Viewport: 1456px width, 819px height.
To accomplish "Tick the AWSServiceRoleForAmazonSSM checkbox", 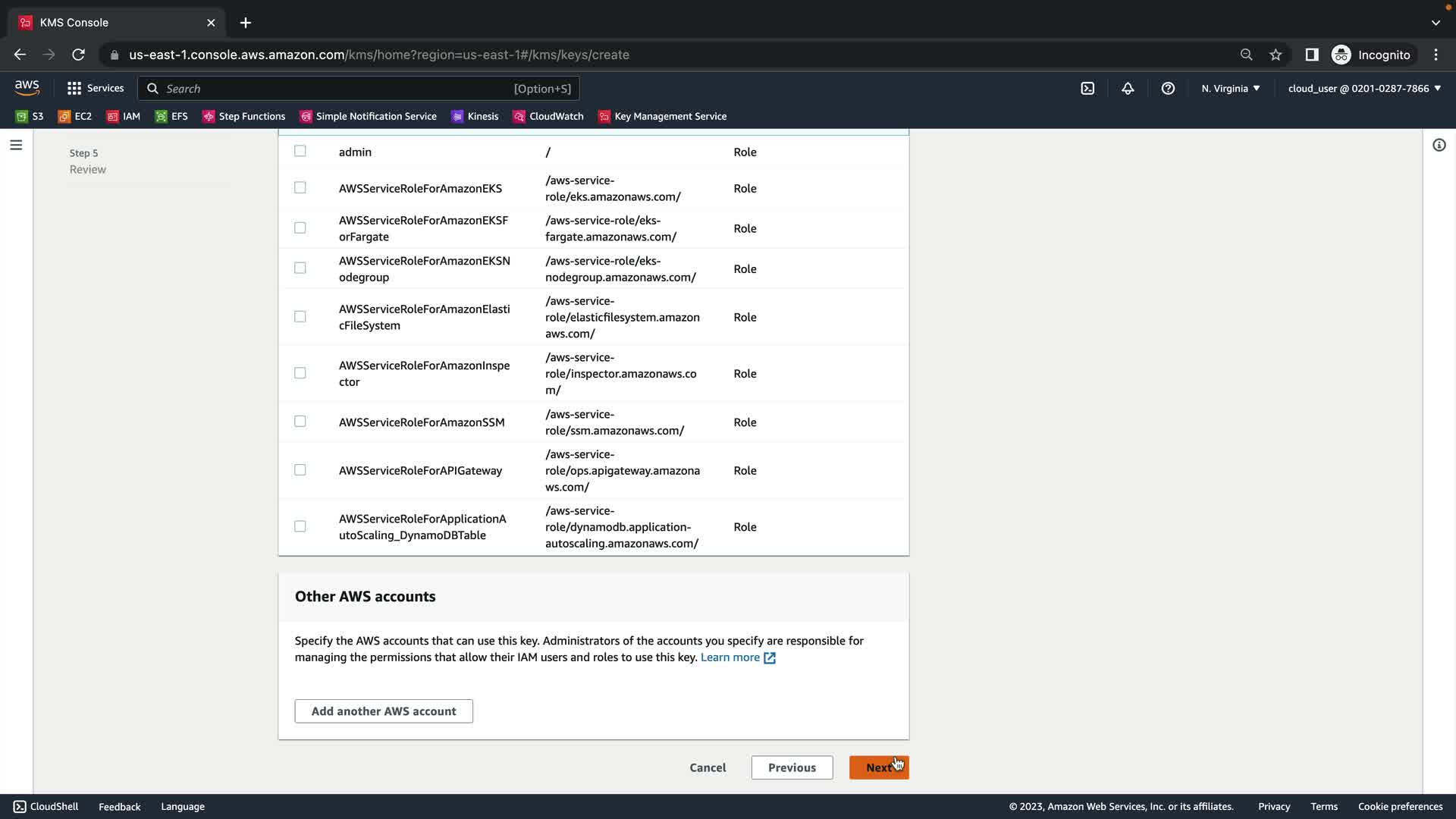I will point(300,421).
